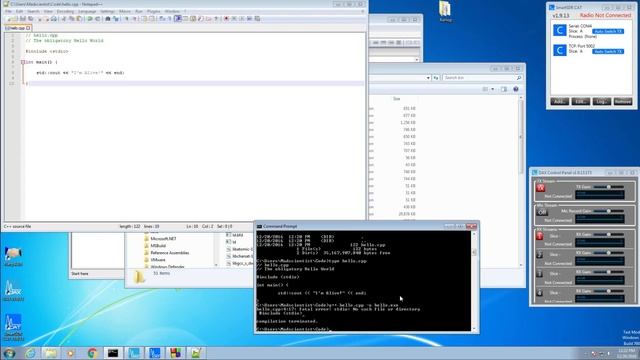
Task: Click the Save All icon in Notepad++ toolbar
Action: (x=30, y=19)
